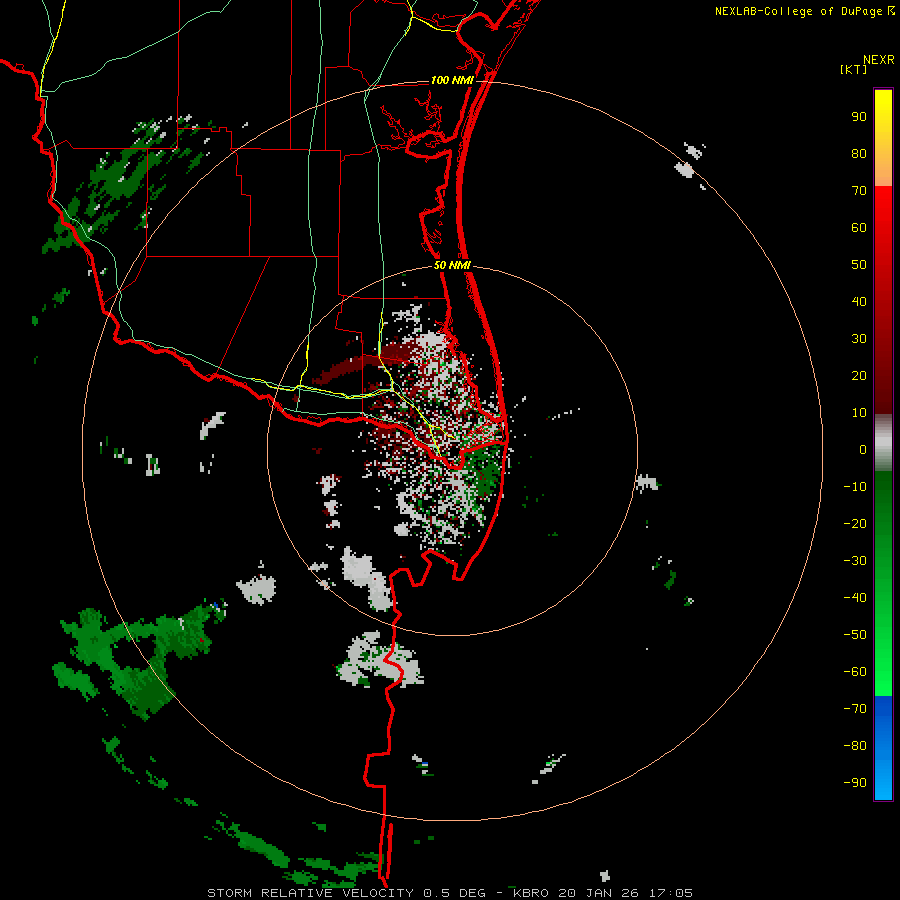This screenshot has width=900, height=900.
Task: Click the -40 value on velocity scale
Action: pos(855,598)
